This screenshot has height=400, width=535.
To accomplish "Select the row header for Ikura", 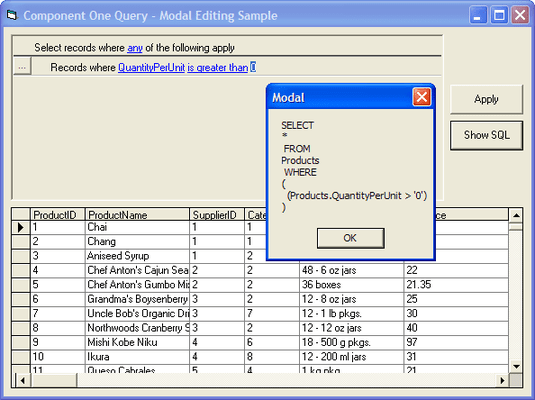I will click(x=21, y=357).
